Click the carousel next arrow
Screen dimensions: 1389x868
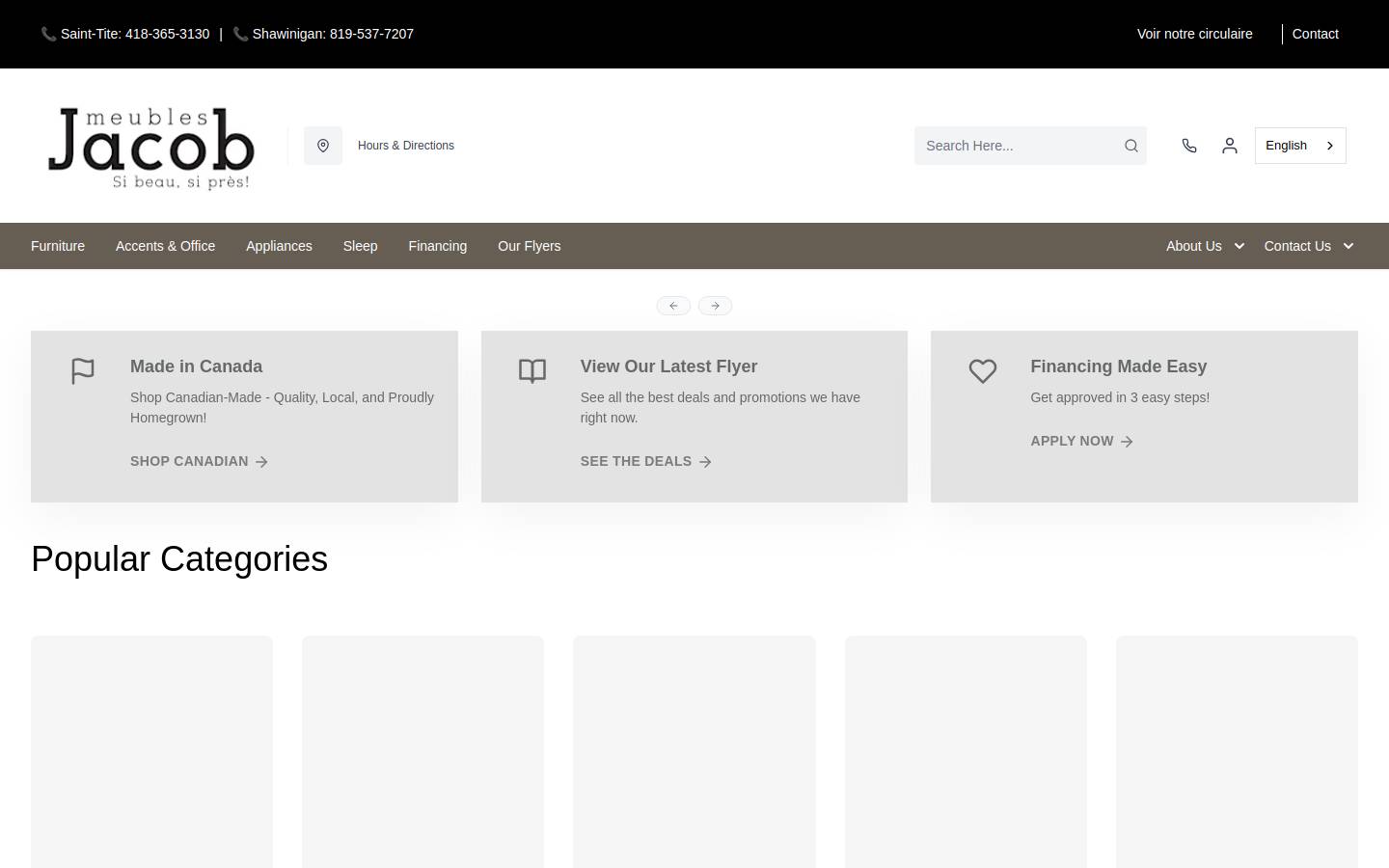tap(715, 306)
